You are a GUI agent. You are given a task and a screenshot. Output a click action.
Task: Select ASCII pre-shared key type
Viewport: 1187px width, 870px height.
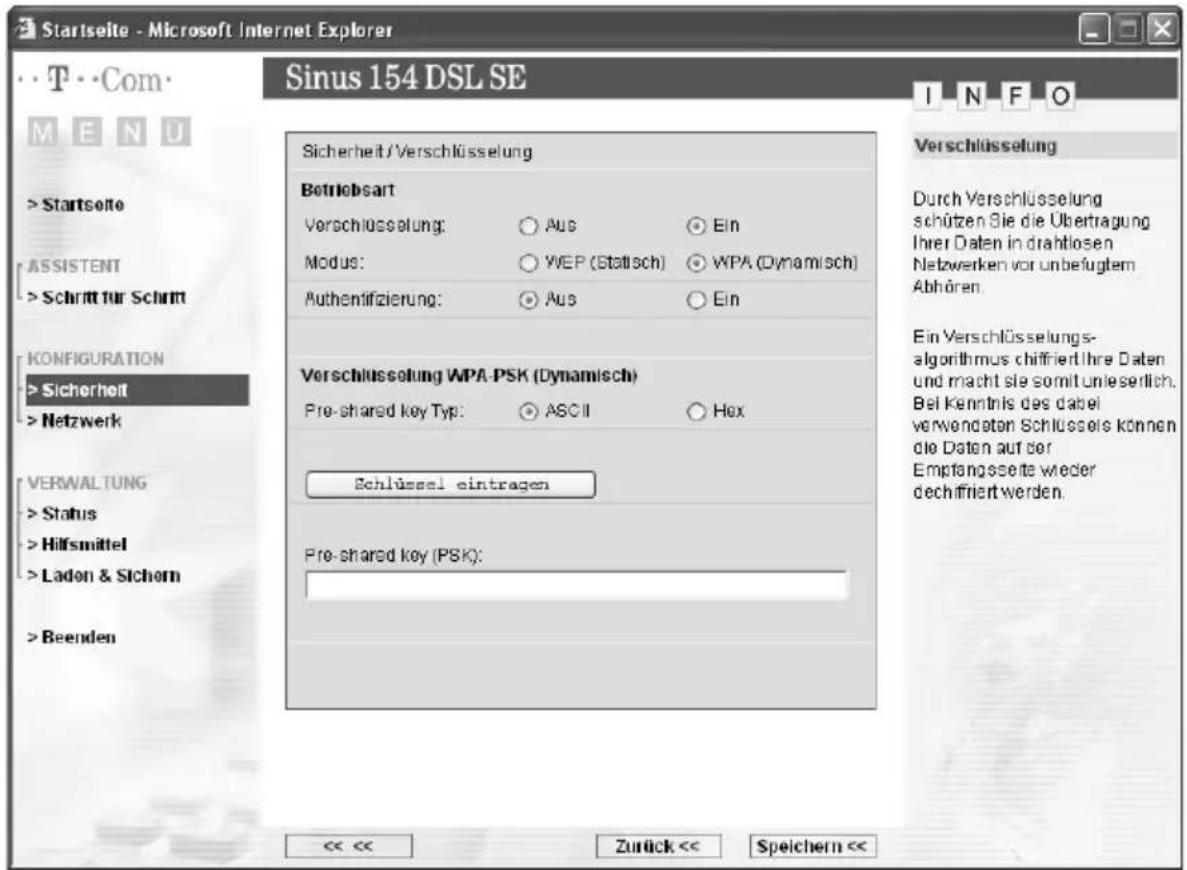coord(528,411)
